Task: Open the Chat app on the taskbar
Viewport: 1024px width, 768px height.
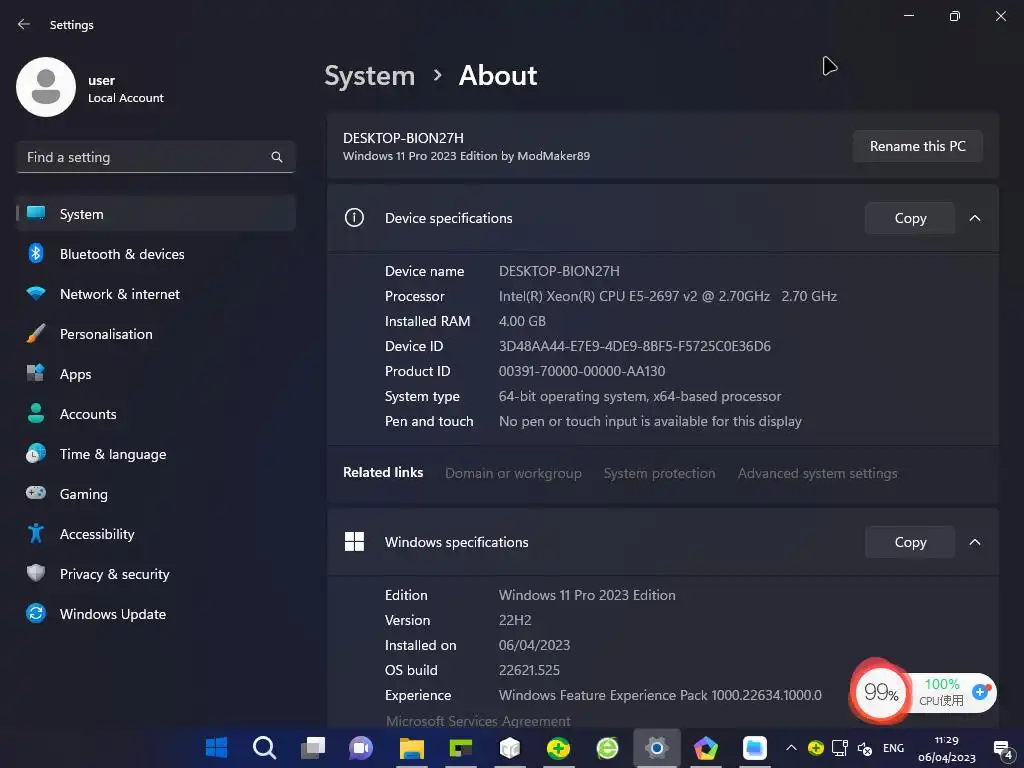Action: pos(360,748)
